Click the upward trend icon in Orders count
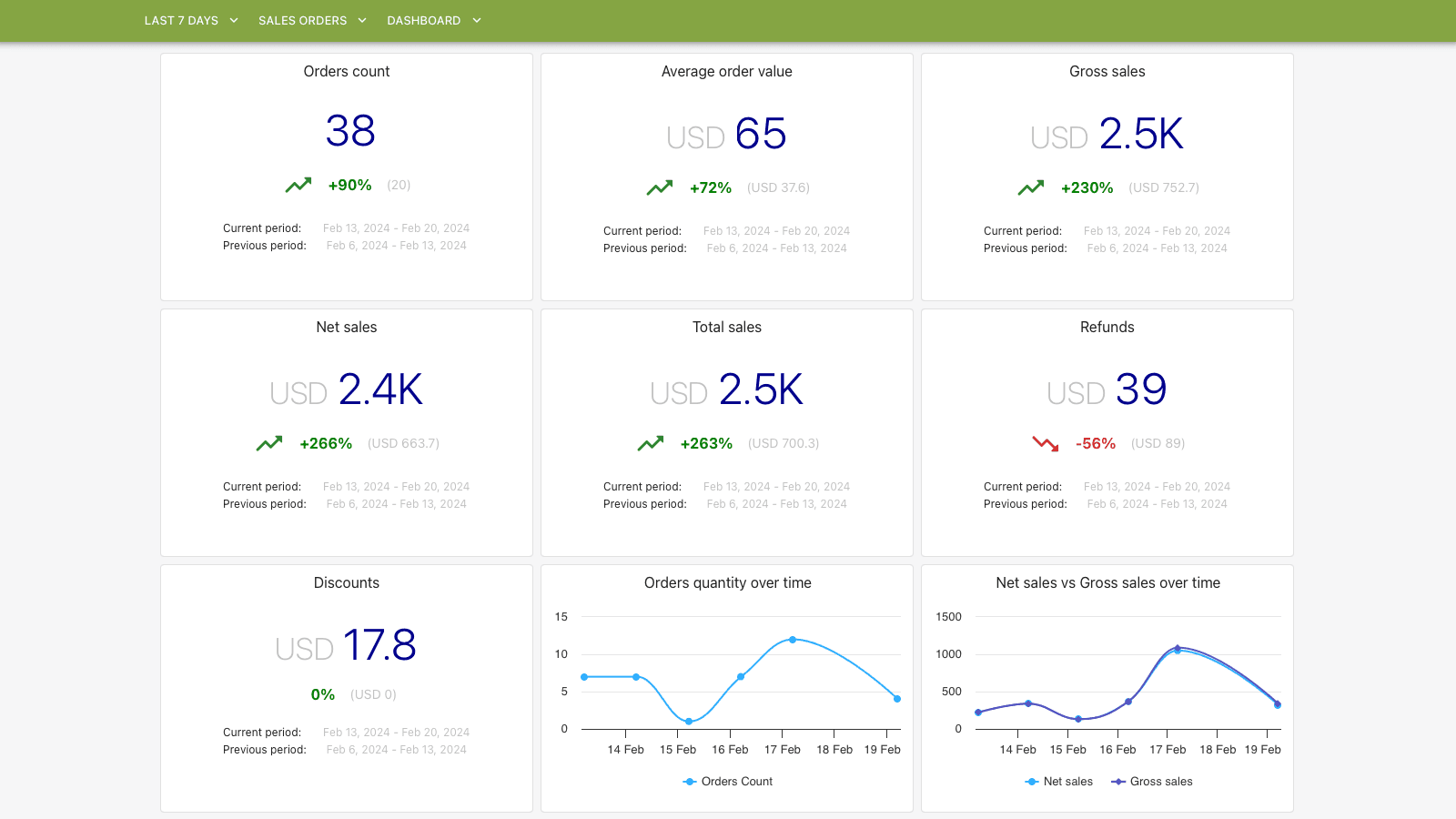 [298, 186]
